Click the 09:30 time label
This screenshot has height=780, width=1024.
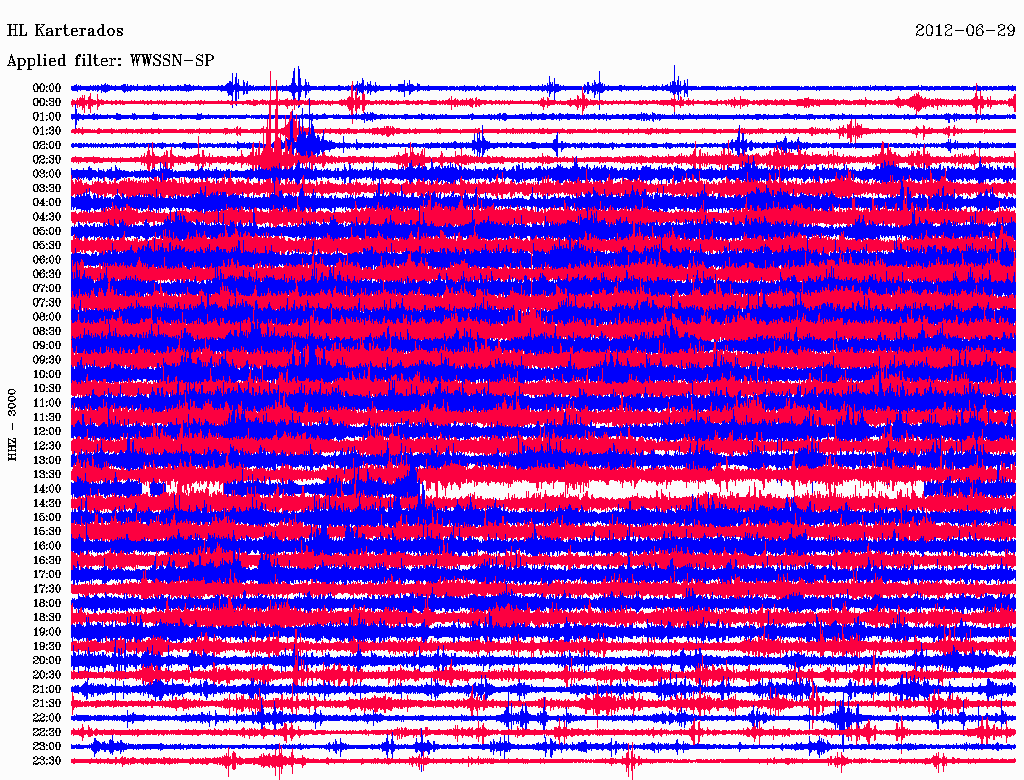47,360
